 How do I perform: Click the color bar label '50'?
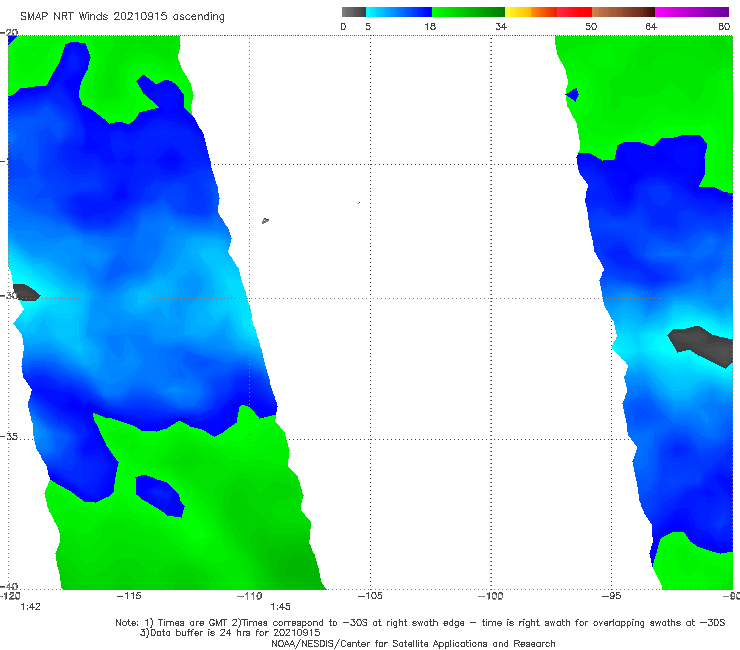click(x=591, y=26)
